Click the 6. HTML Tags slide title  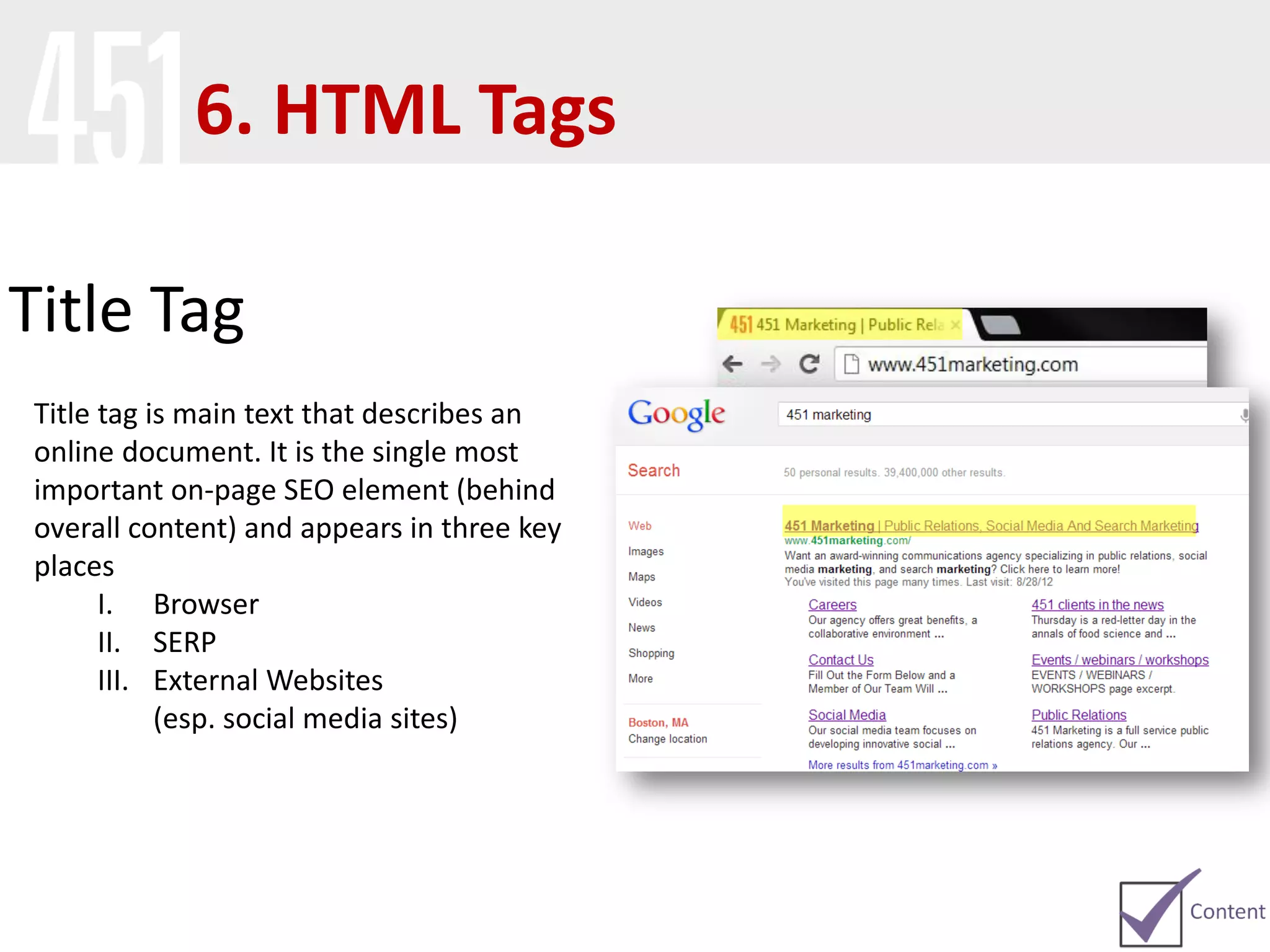(406, 112)
